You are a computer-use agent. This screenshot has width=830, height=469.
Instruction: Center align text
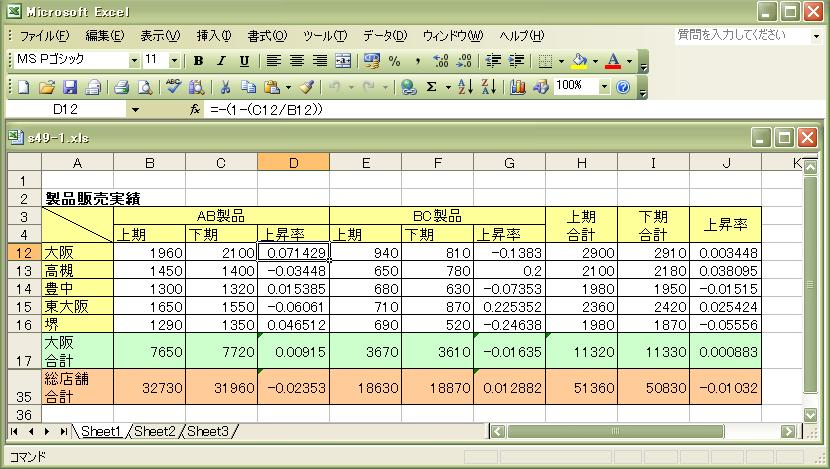[x=296, y=61]
